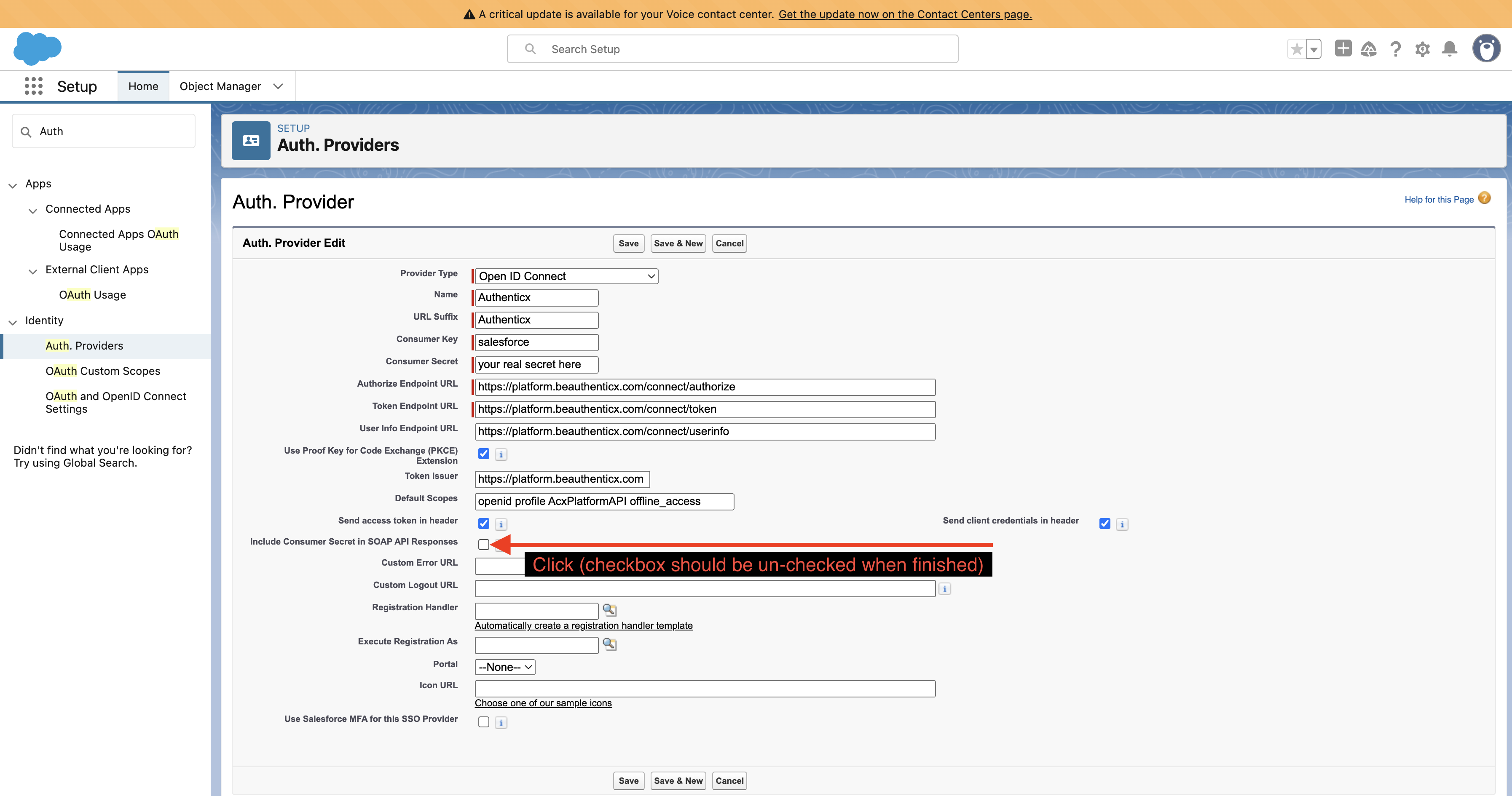Click the Salesforce cloud logo

coord(38,49)
